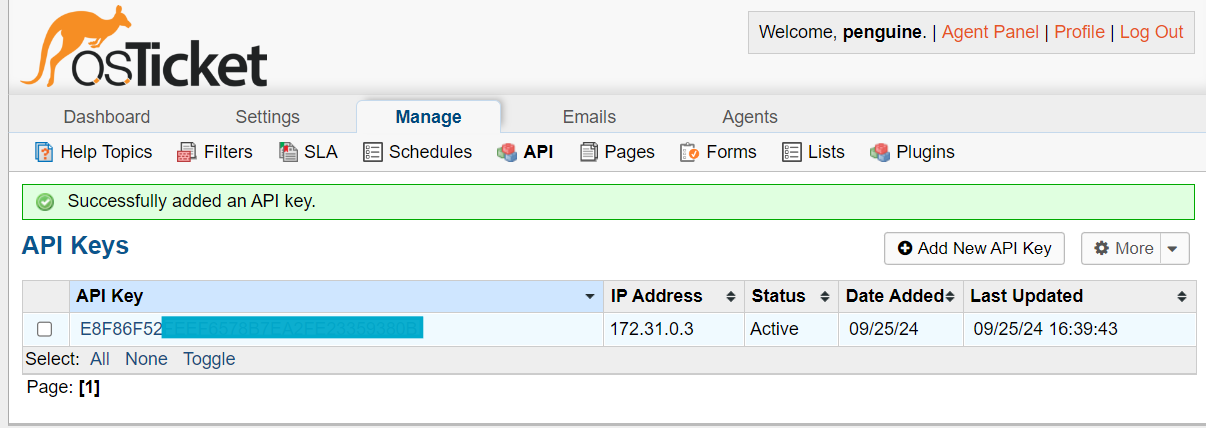1206x428 pixels.
Task: Expand the More dropdown caret
Action: coord(1175,248)
